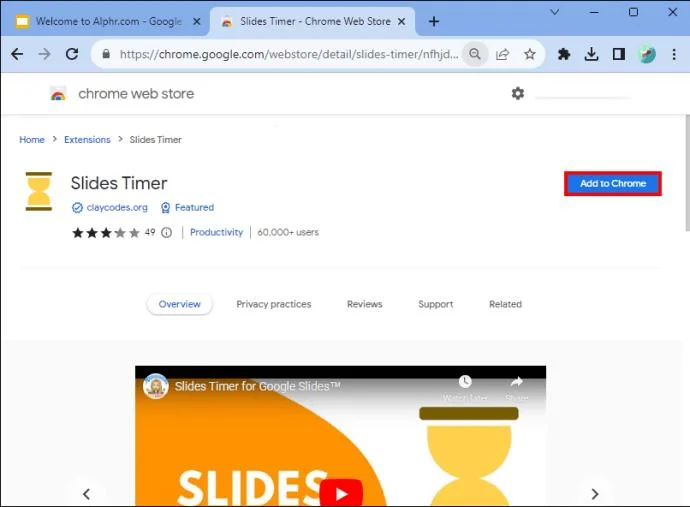This screenshot has height=507, width=690.
Task: Click Share arrow on the video
Action: pos(517,388)
